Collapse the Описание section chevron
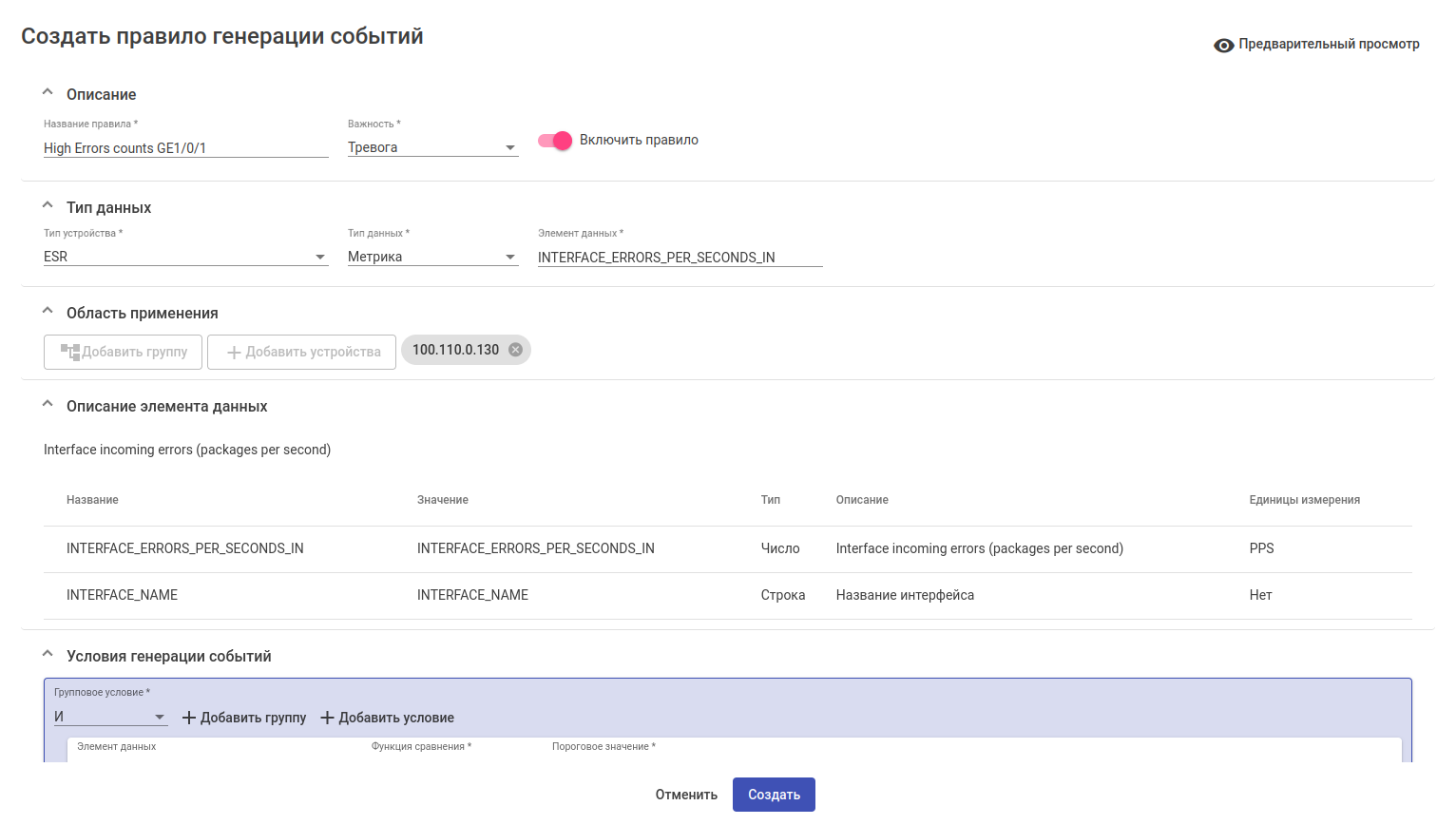The height and width of the screenshot is (825, 1456). [x=48, y=93]
